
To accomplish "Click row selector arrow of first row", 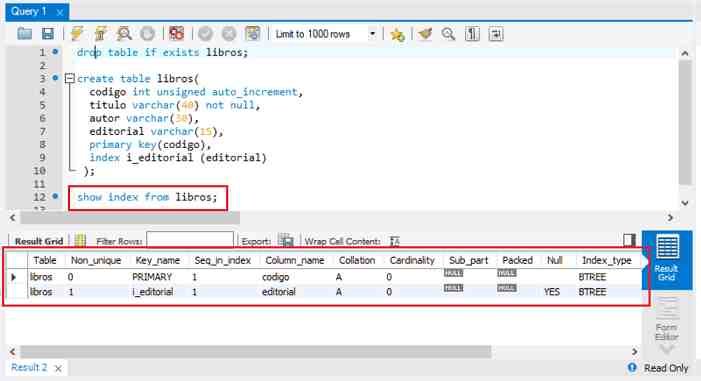I will [13, 277].
